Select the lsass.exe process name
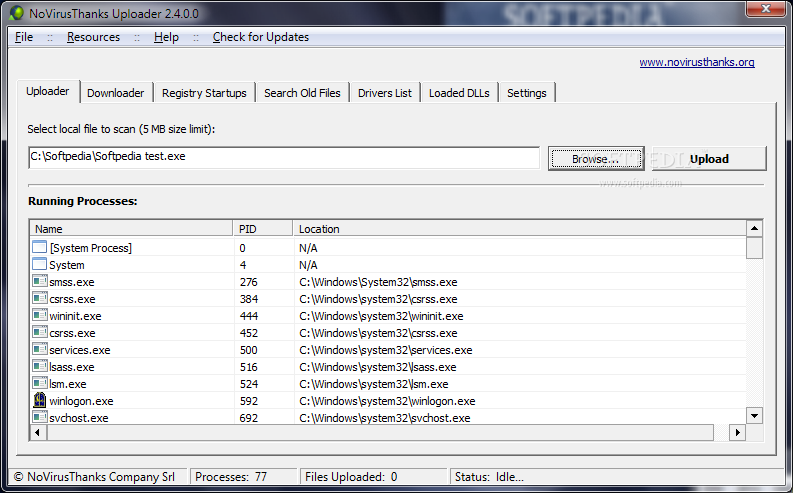This screenshot has width=793, height=493. [73, 367]
